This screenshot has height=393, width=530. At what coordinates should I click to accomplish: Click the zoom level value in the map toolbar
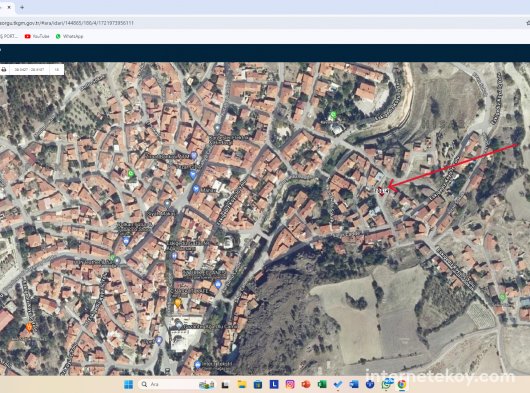tap(57, 70)
